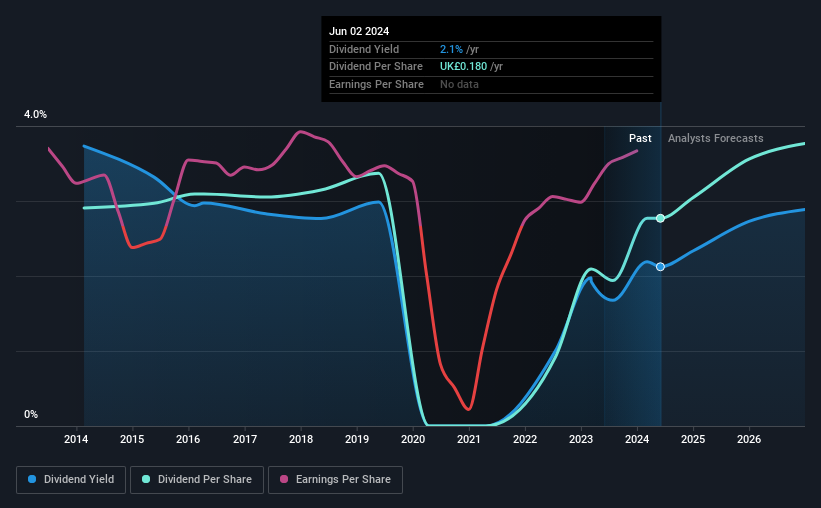This screenshot has width=821, height=508.
Task: Click the 2016 x-axis label
Action: coord(188,439)
